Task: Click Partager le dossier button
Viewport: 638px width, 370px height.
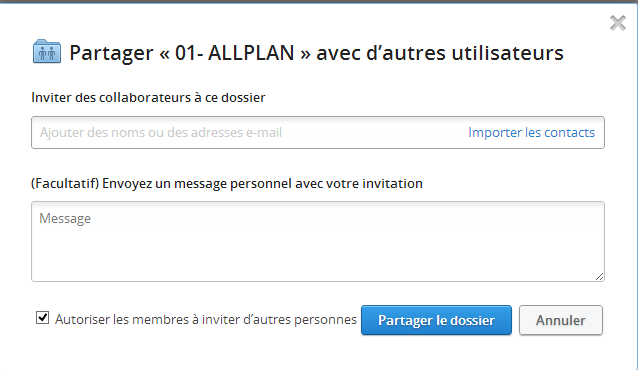Action: (x=436, y=320)
